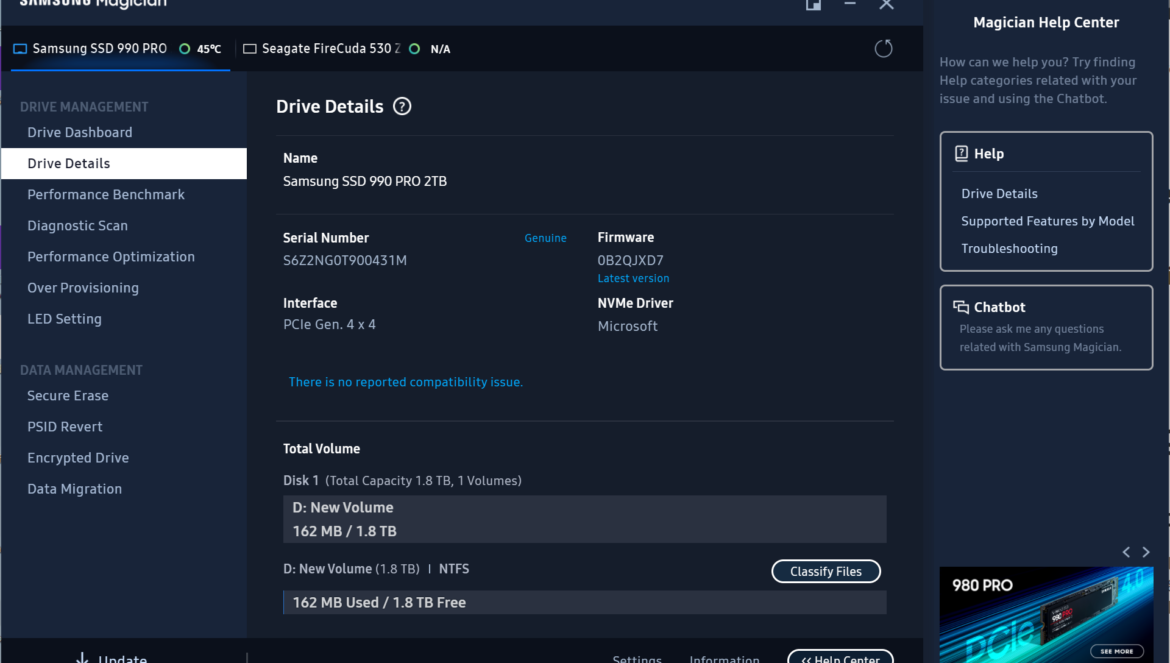Open Over Provisioning settings
This screenshot has width=1170, height=663.
(x=83, y=288)
